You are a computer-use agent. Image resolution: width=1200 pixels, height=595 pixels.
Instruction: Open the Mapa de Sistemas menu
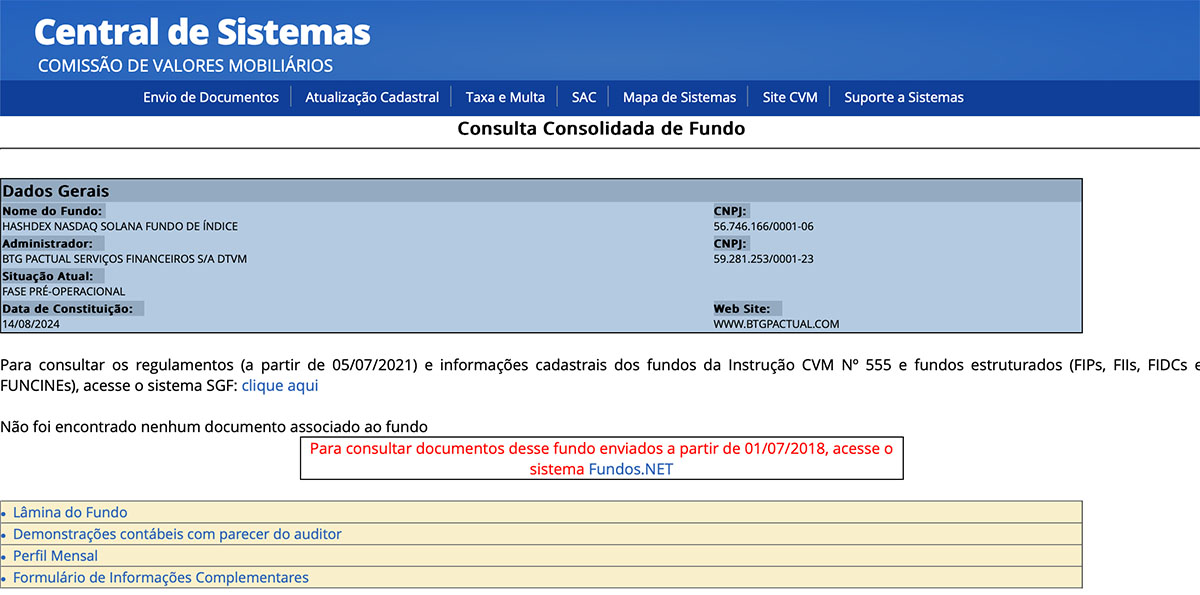(679, 97)
